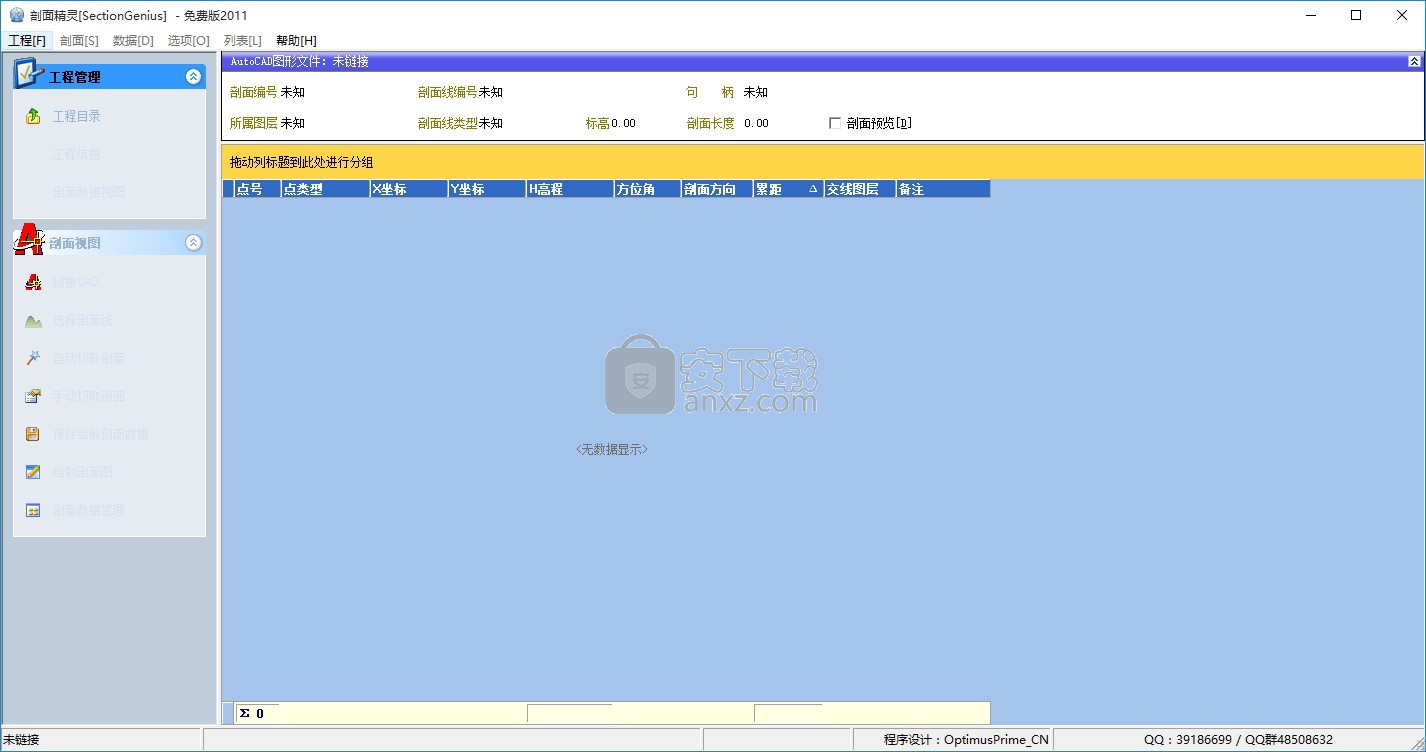The height and width of the screenshot is (752, 1426).
Task: Click the 剖面长度 0.00 value
Action: [x=757, y=123]
